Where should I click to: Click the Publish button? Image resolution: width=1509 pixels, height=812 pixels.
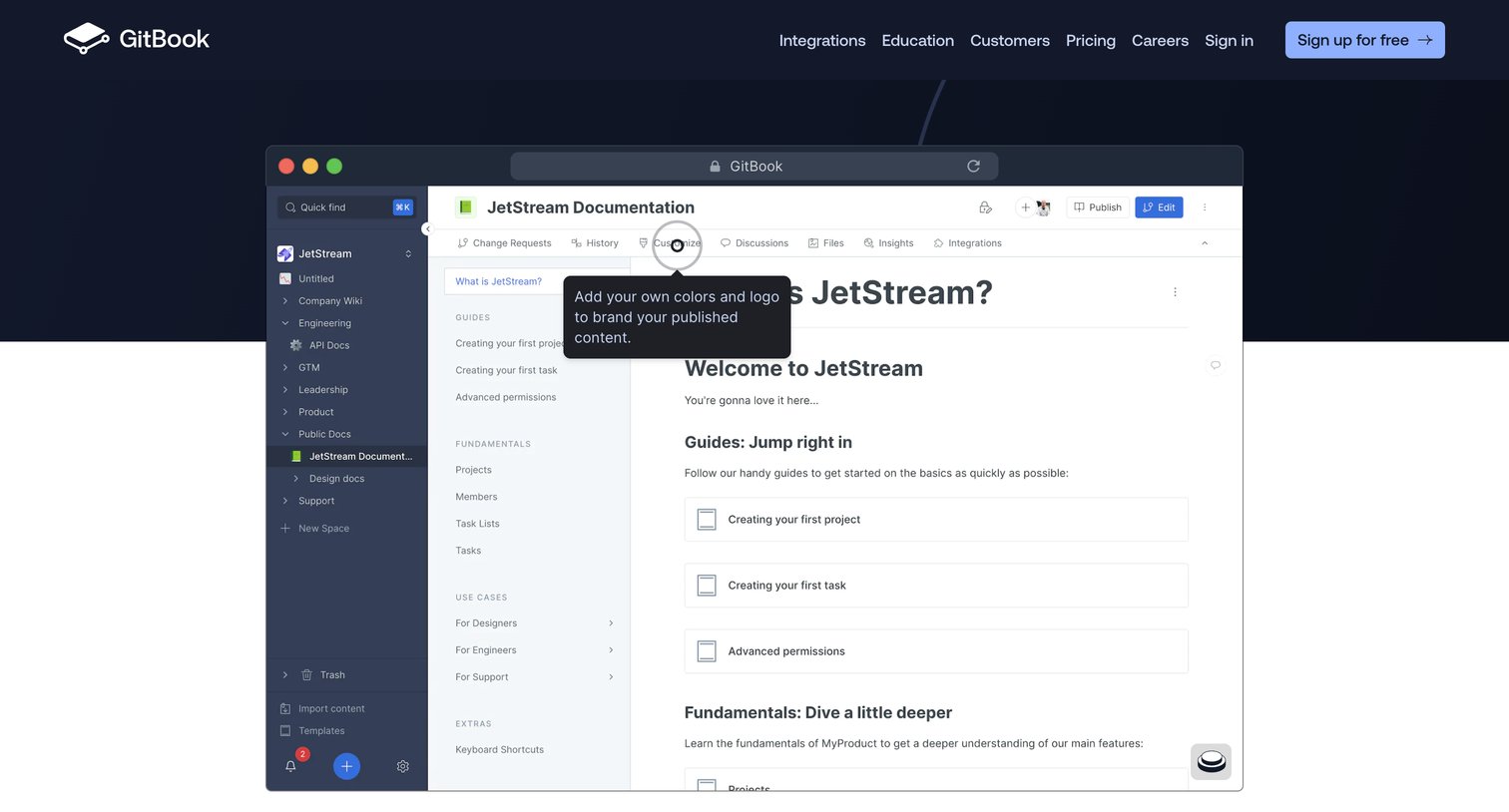coord(1098,207)
